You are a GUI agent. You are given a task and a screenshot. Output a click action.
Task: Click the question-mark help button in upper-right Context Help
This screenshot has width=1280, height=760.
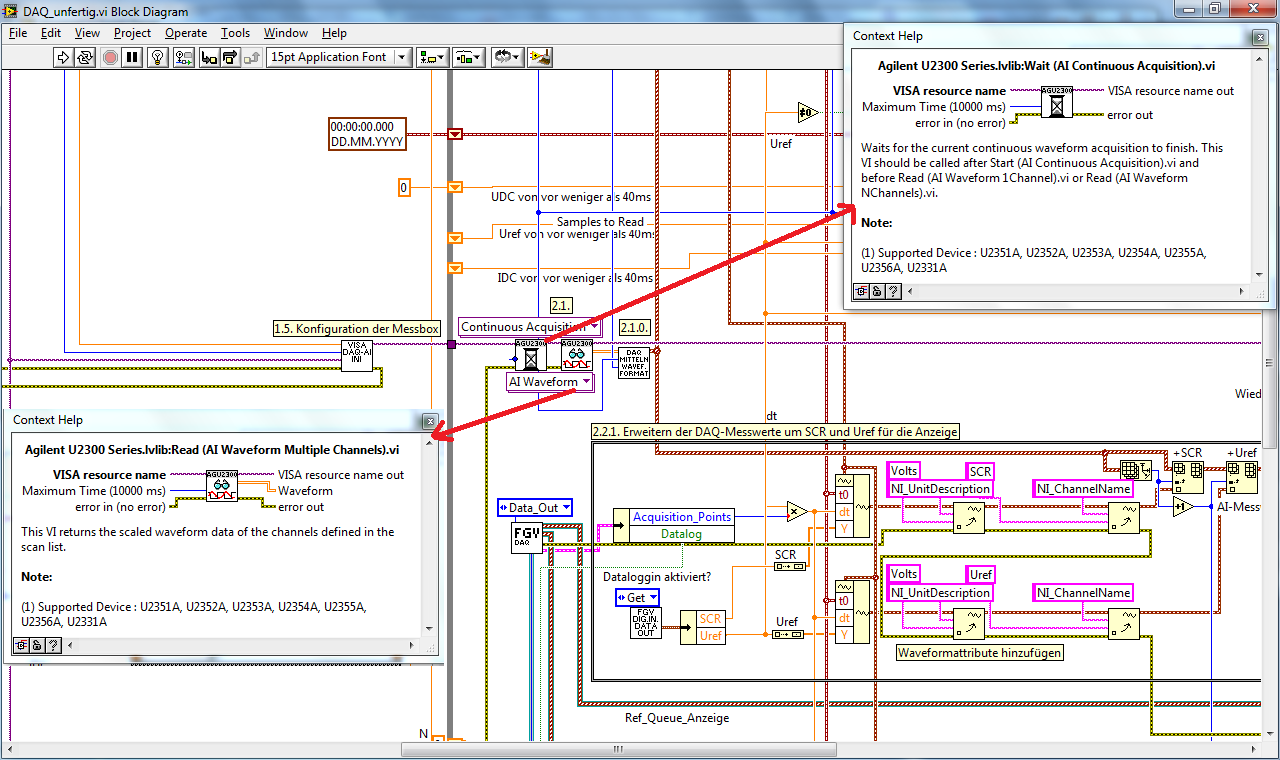pos(893,291)
